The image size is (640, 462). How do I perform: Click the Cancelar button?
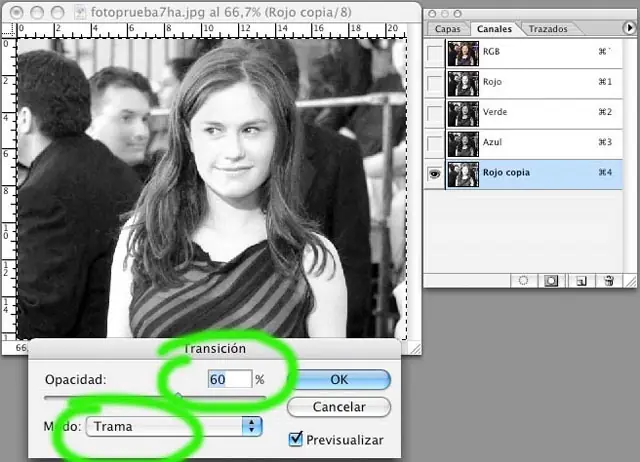tap(339, 407)
